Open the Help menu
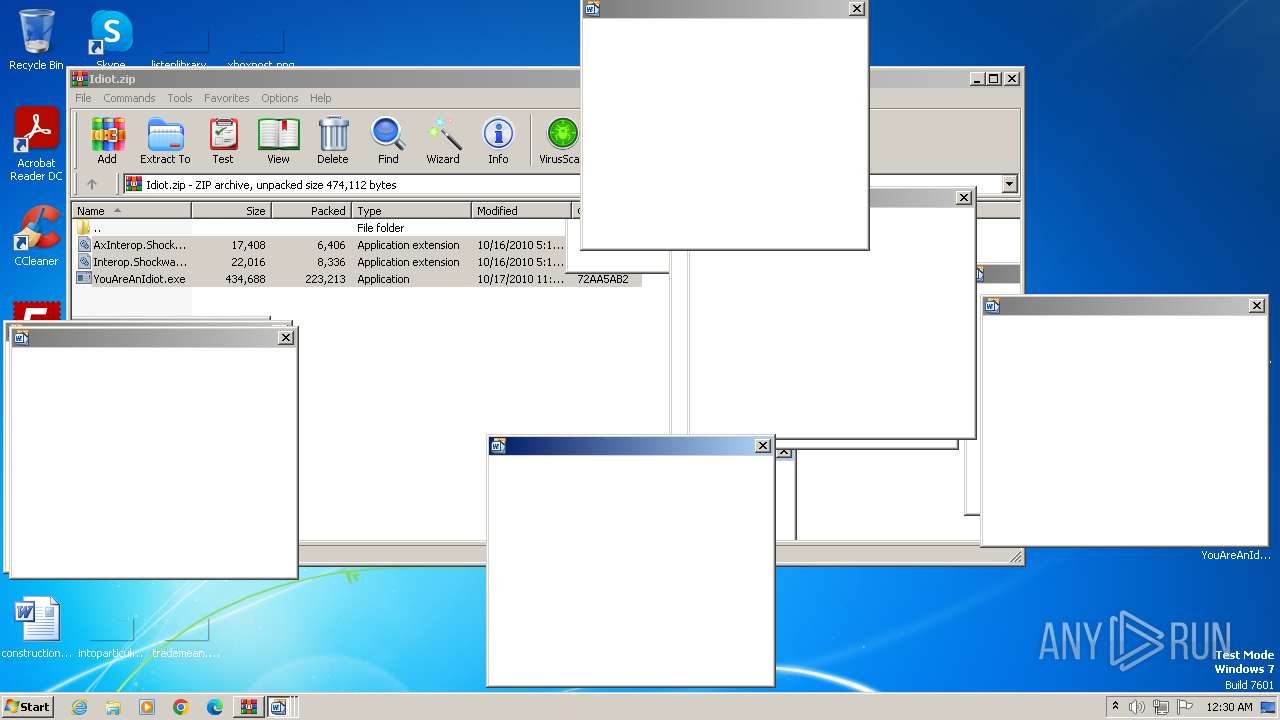The height and width of the screenshot is (720, 1280). coord(321,98)
